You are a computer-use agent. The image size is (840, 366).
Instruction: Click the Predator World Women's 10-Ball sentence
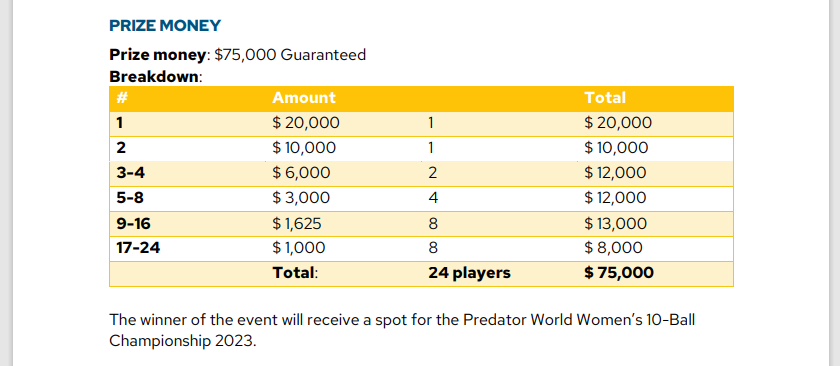click(x=402, y=331)
